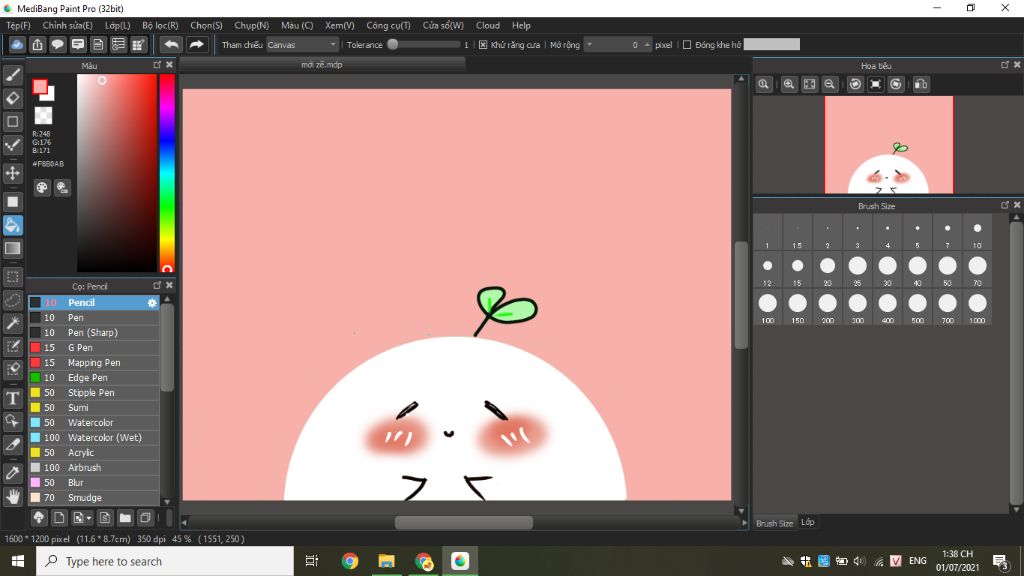Select the rectangular Selection tool
1024x576 pixels.
tap(12, 277)
